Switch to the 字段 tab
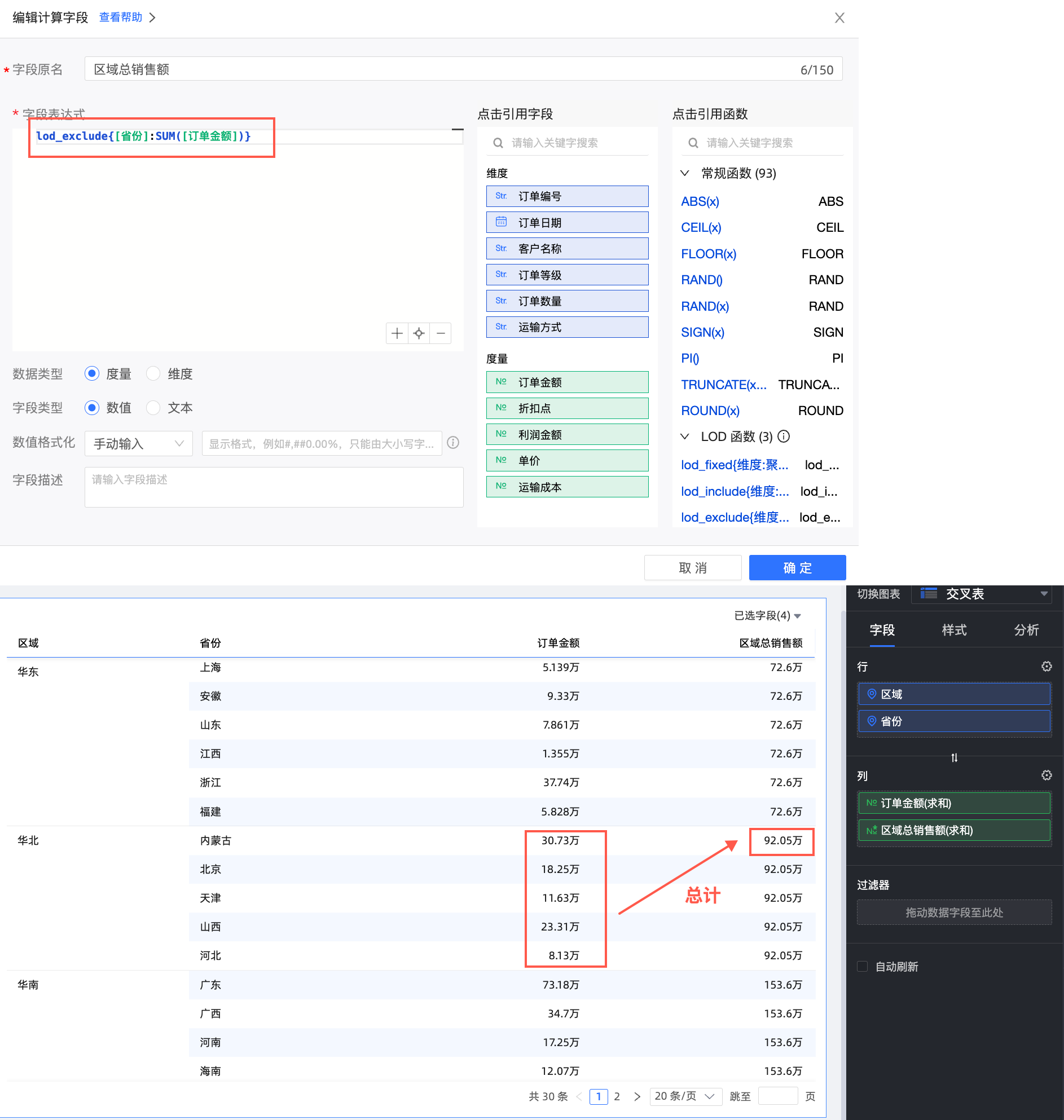 point(882,630)
